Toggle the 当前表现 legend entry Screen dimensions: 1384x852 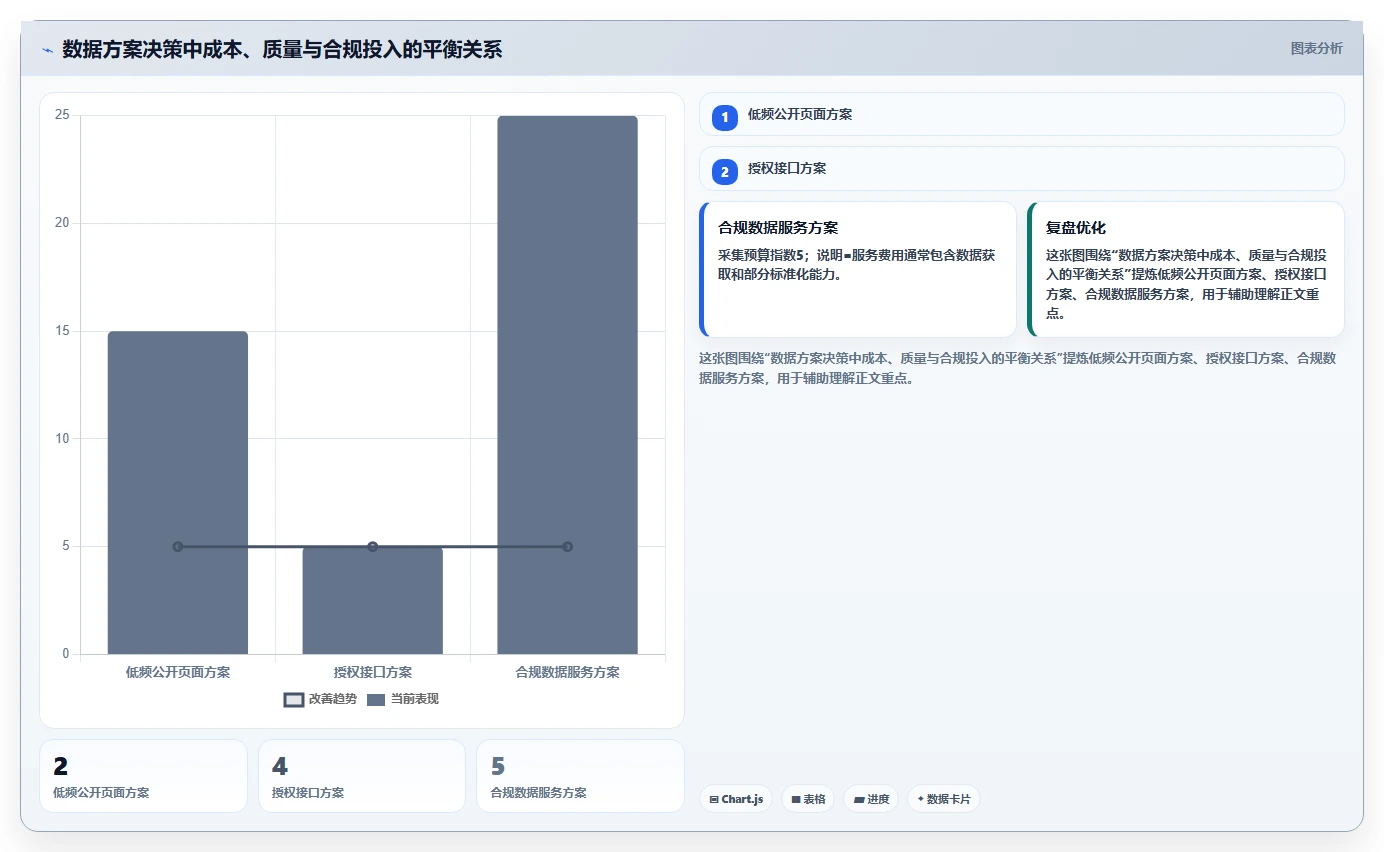tap(403, 699)
